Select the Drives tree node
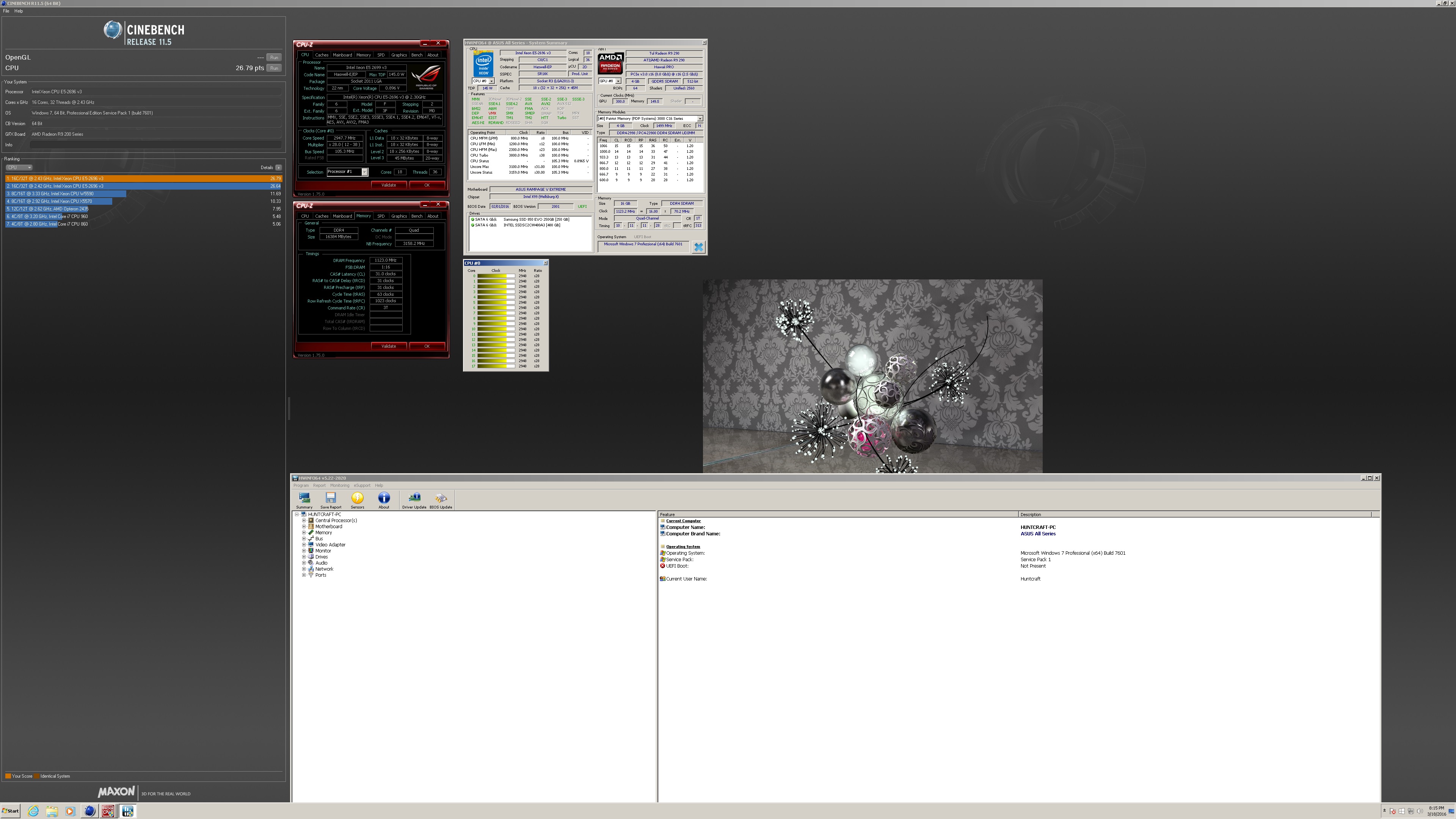 click(x=321, y=557)
